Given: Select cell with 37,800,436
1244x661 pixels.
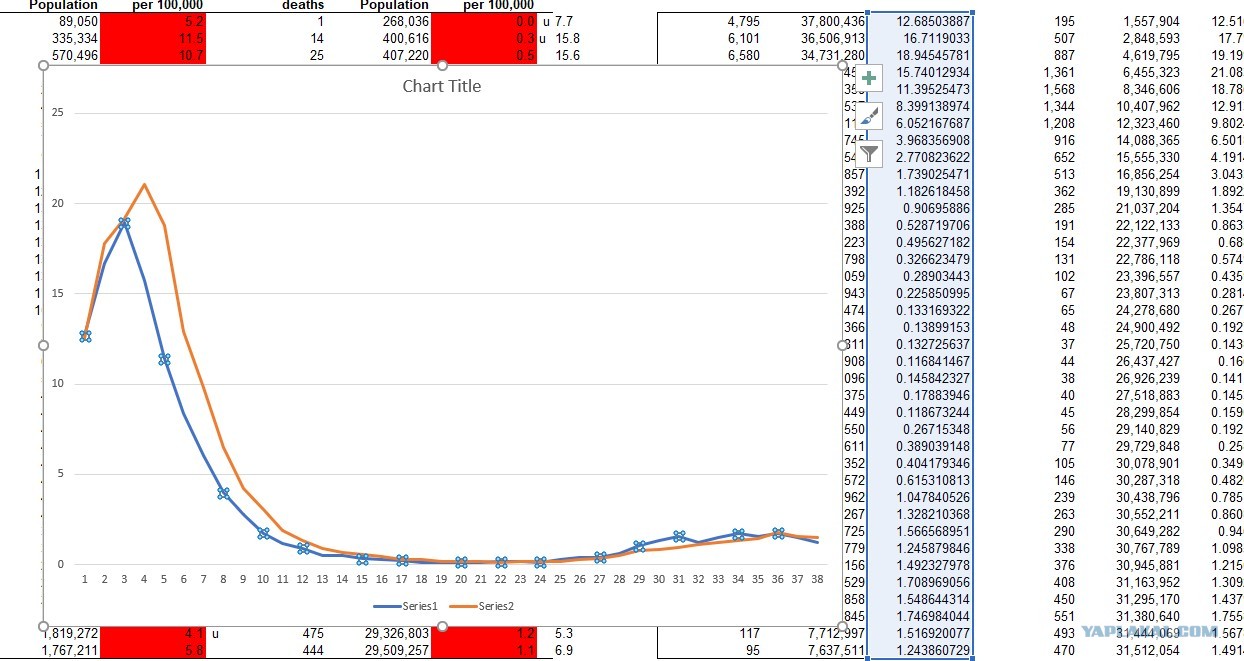Looking at the screenshot, I should click(833, 21).
